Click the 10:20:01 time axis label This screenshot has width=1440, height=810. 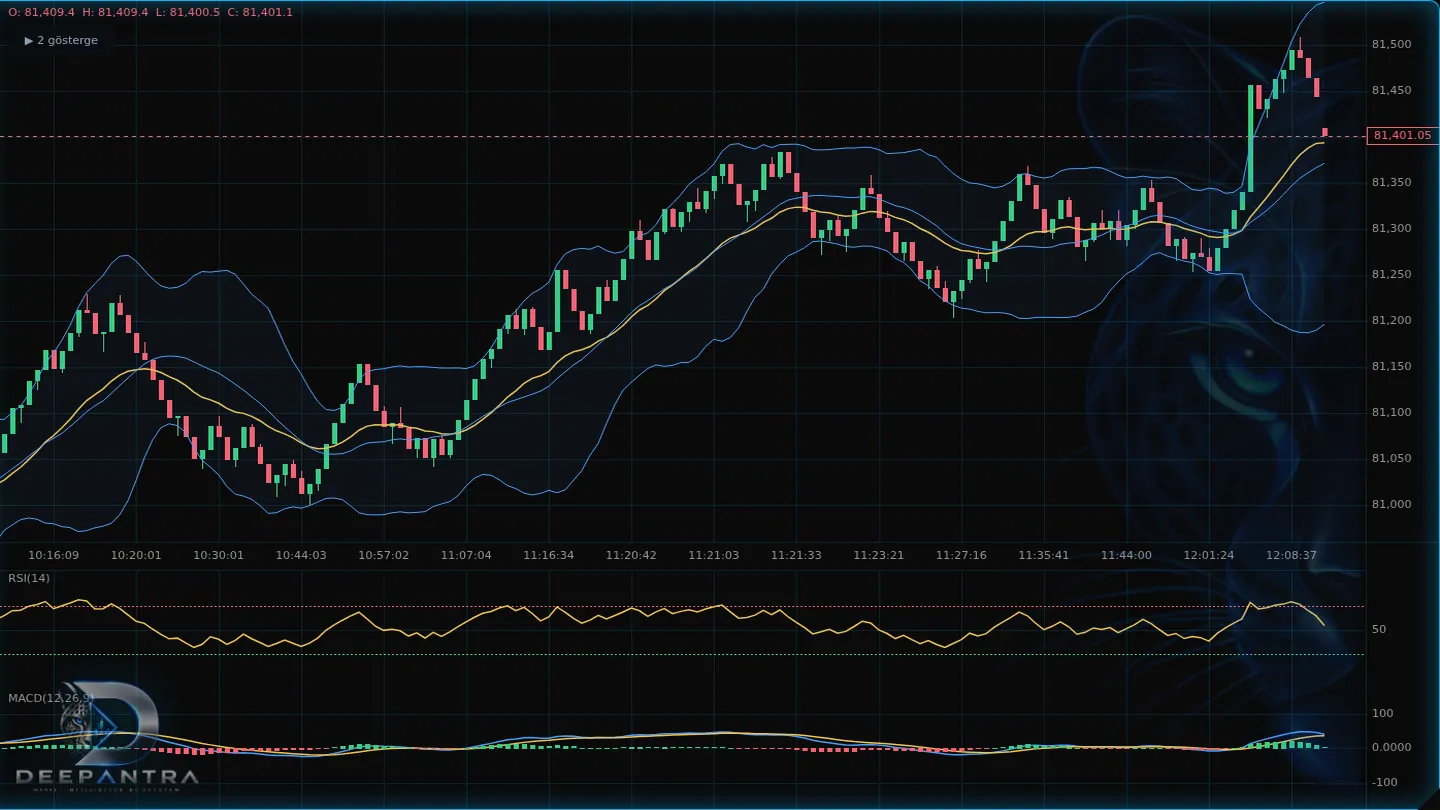point(136,555)
